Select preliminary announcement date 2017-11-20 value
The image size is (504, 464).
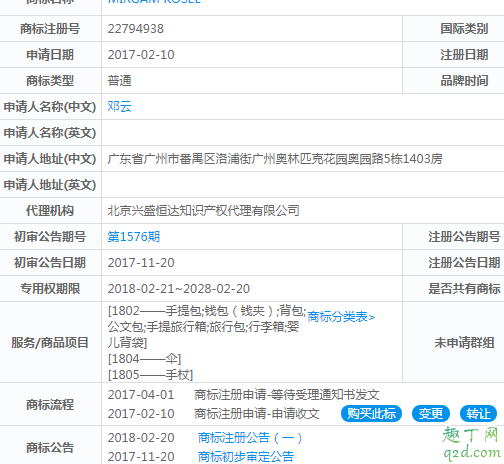141,263
